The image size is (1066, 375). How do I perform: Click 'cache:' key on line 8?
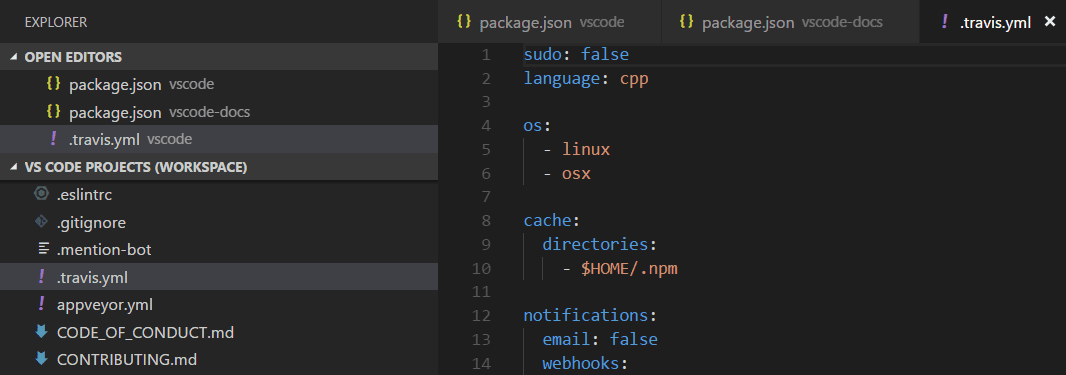pyautogui.click(x=551, y=221)
